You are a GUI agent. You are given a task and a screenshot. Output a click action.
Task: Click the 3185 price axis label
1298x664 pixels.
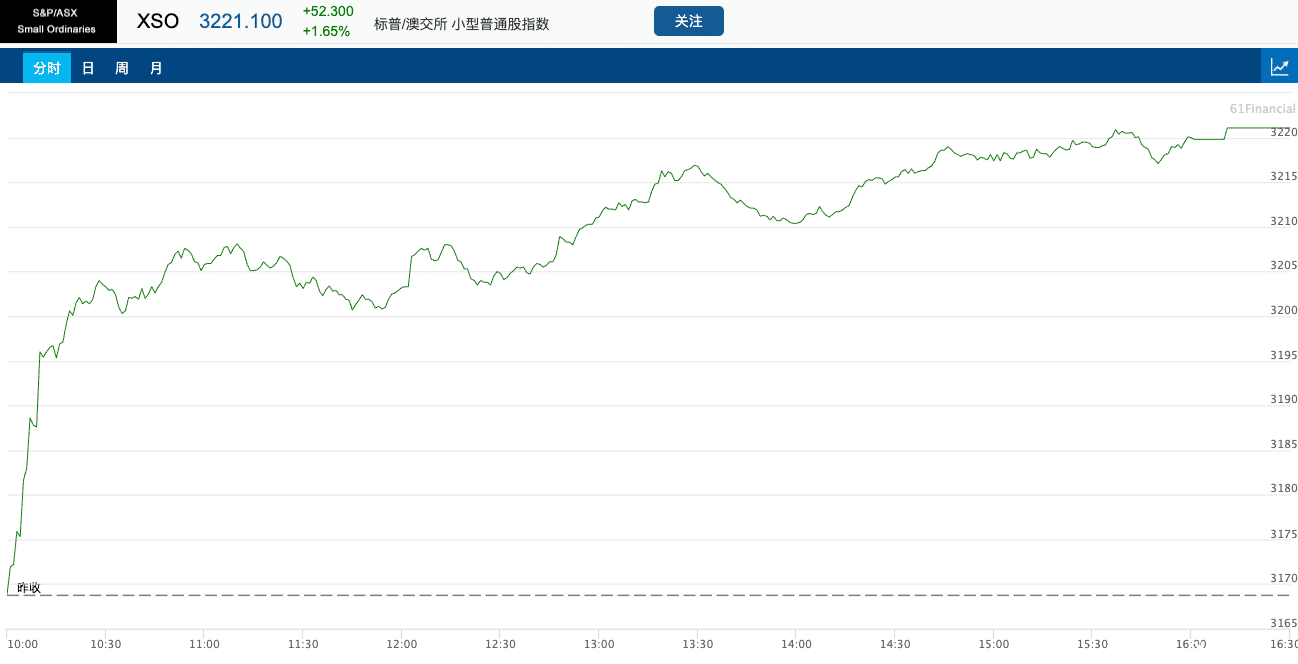click(1284, 444)
